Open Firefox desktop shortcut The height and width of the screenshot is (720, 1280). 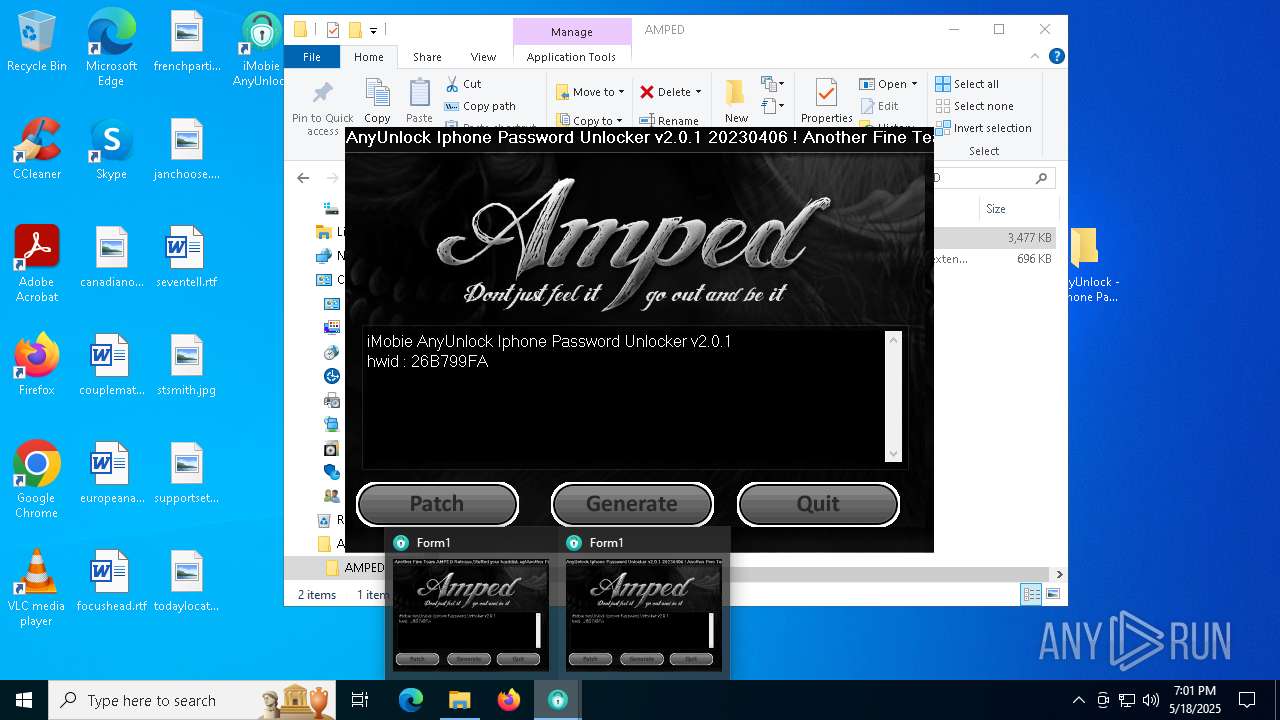tap(37, 365)
